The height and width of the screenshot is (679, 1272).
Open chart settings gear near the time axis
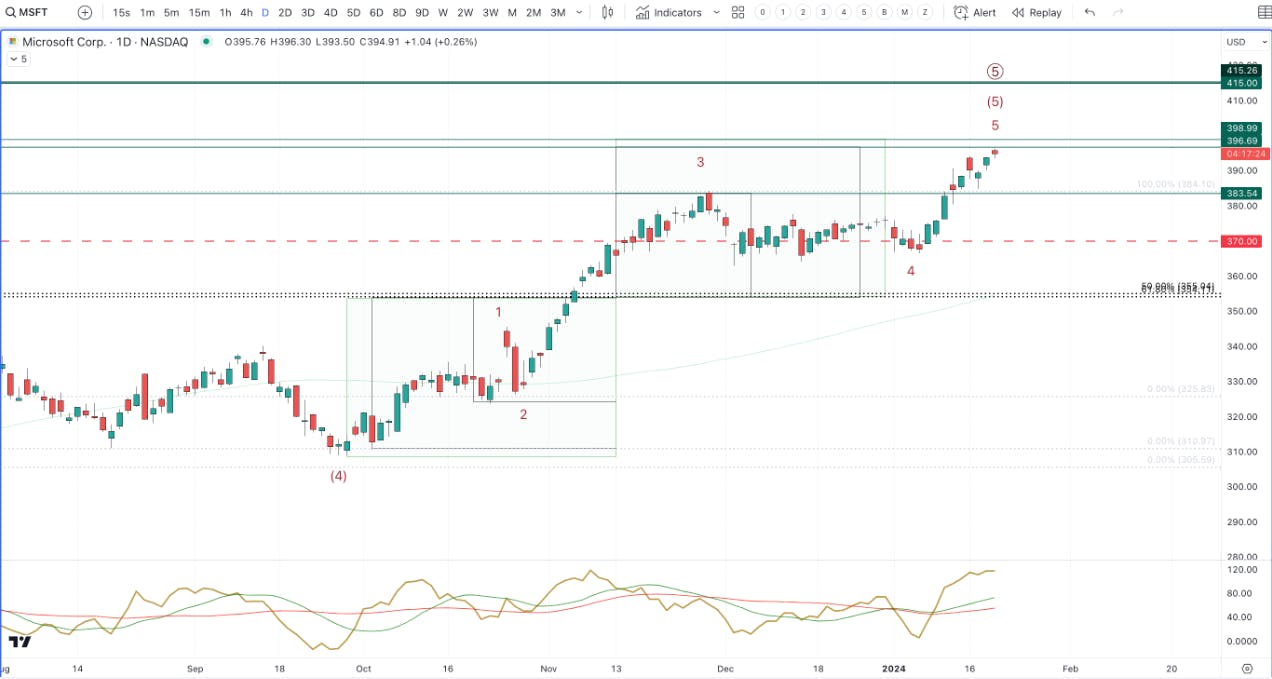(x=1247, y=668)
